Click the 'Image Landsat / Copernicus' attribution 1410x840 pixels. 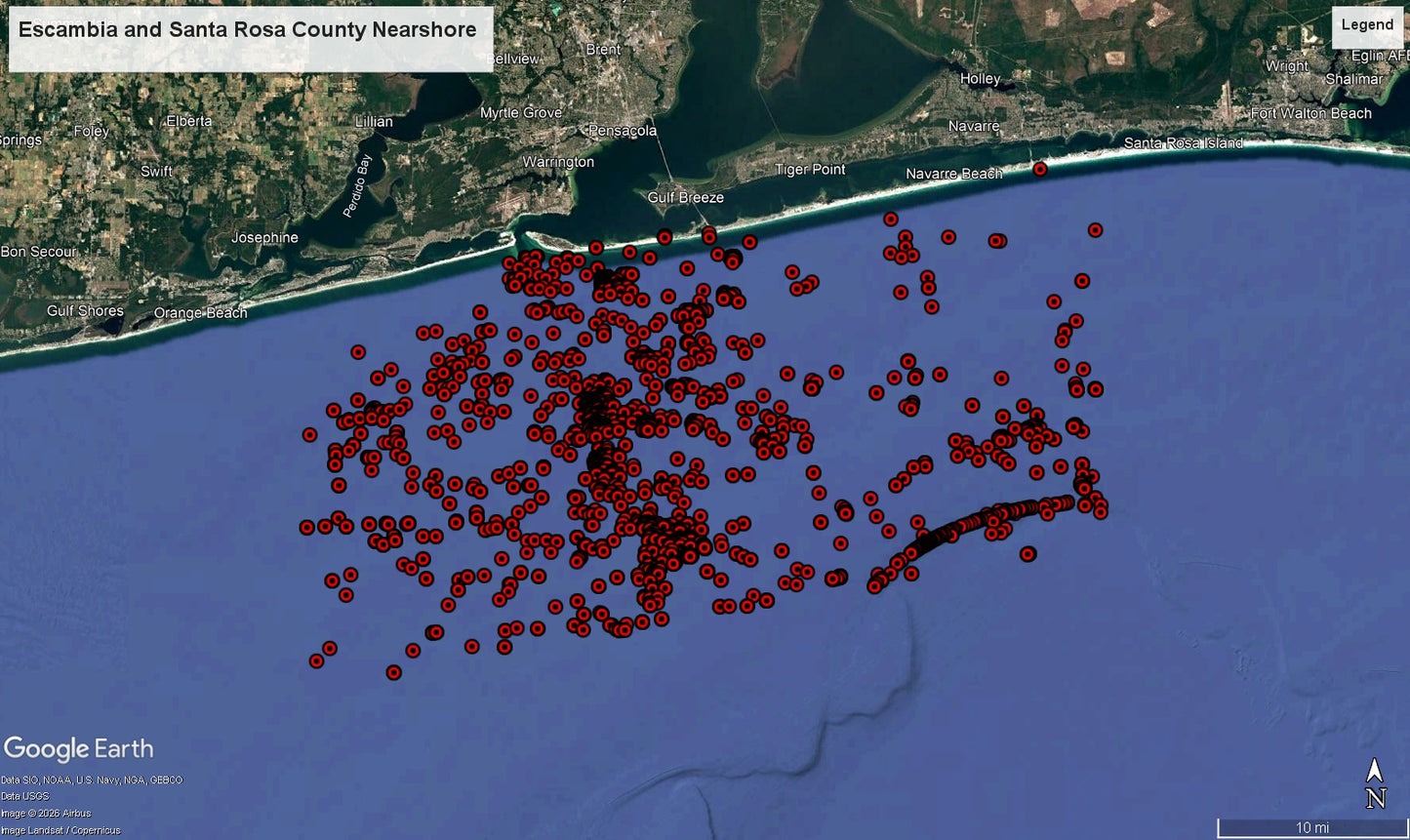pos(60,830)
